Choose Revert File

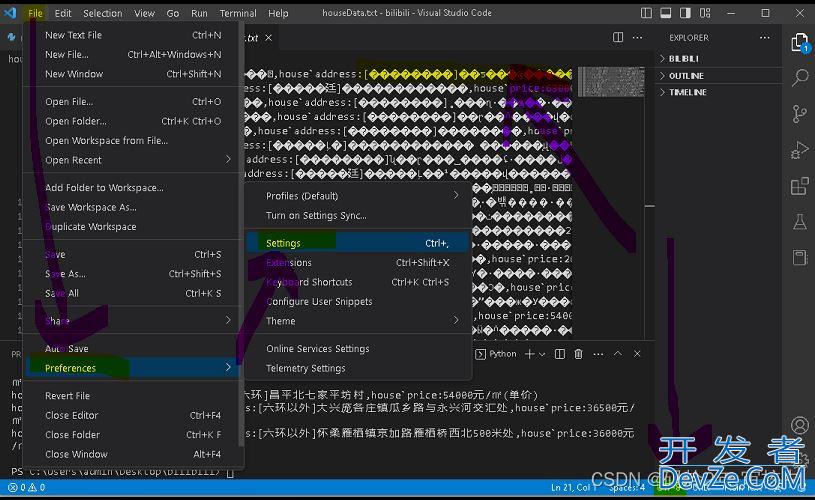point(133,396)
